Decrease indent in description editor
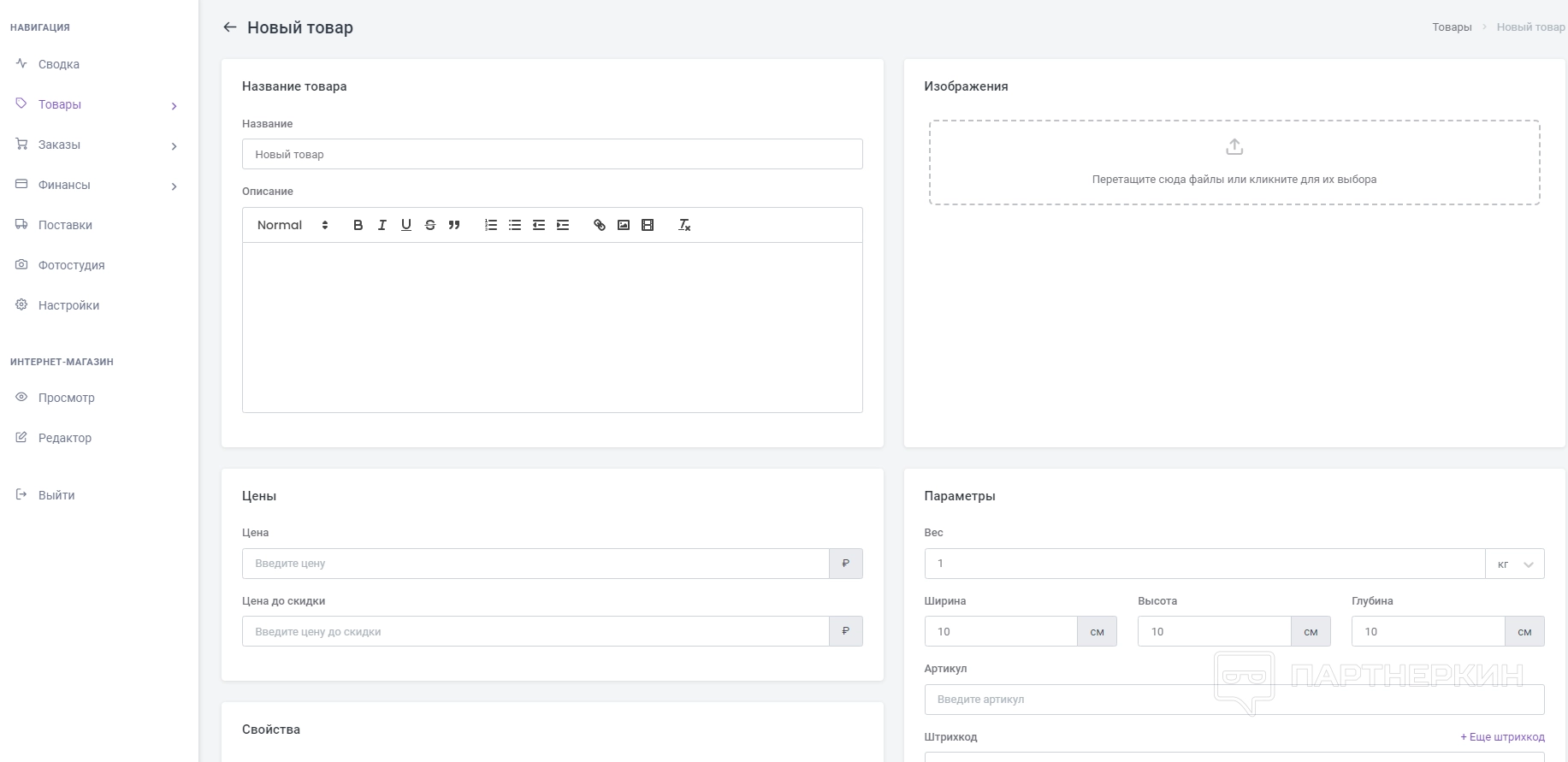Image resolution: width=1568 pixels, height=762 pixels. 538,225
